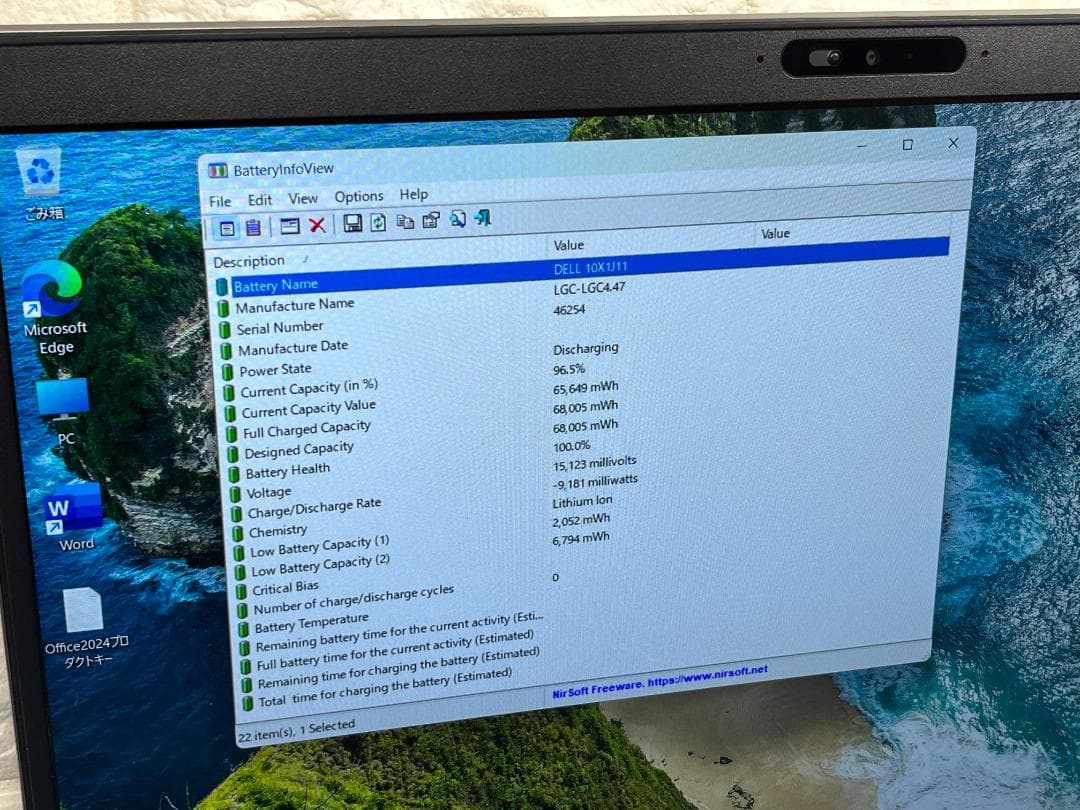Click the DELL 10X1J11 value cell
Screen dimensions: 1080x810
tap(590, 268)
